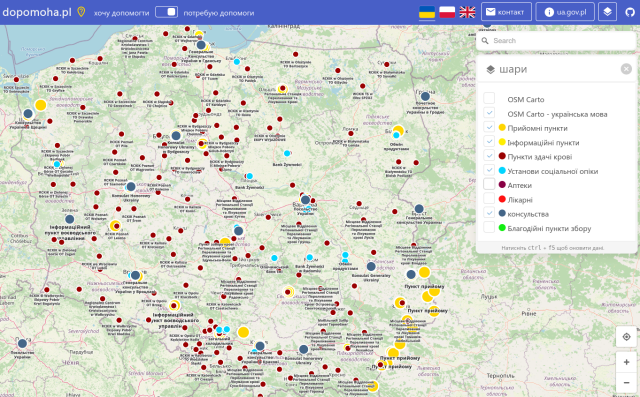Select the UK flag for English
This screenshot has width=640, height=397.
[467, 12]
